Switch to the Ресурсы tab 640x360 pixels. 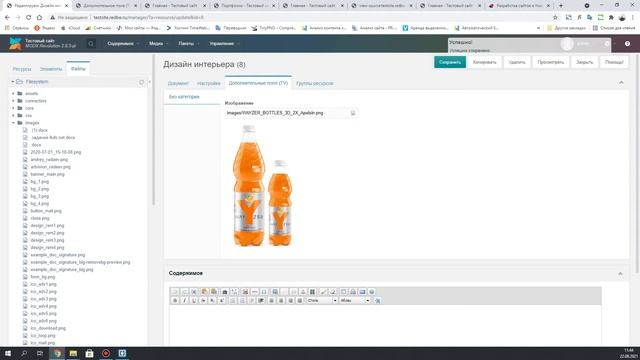click(x=22, y=69)
